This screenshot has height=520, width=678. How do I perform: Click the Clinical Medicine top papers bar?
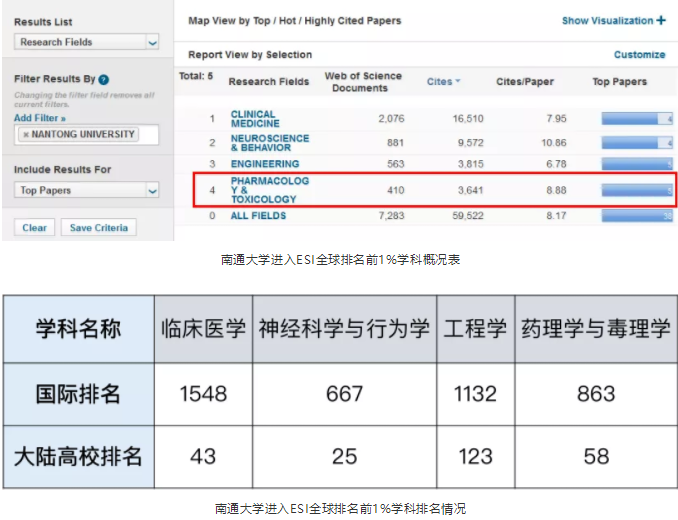point(637,119)
